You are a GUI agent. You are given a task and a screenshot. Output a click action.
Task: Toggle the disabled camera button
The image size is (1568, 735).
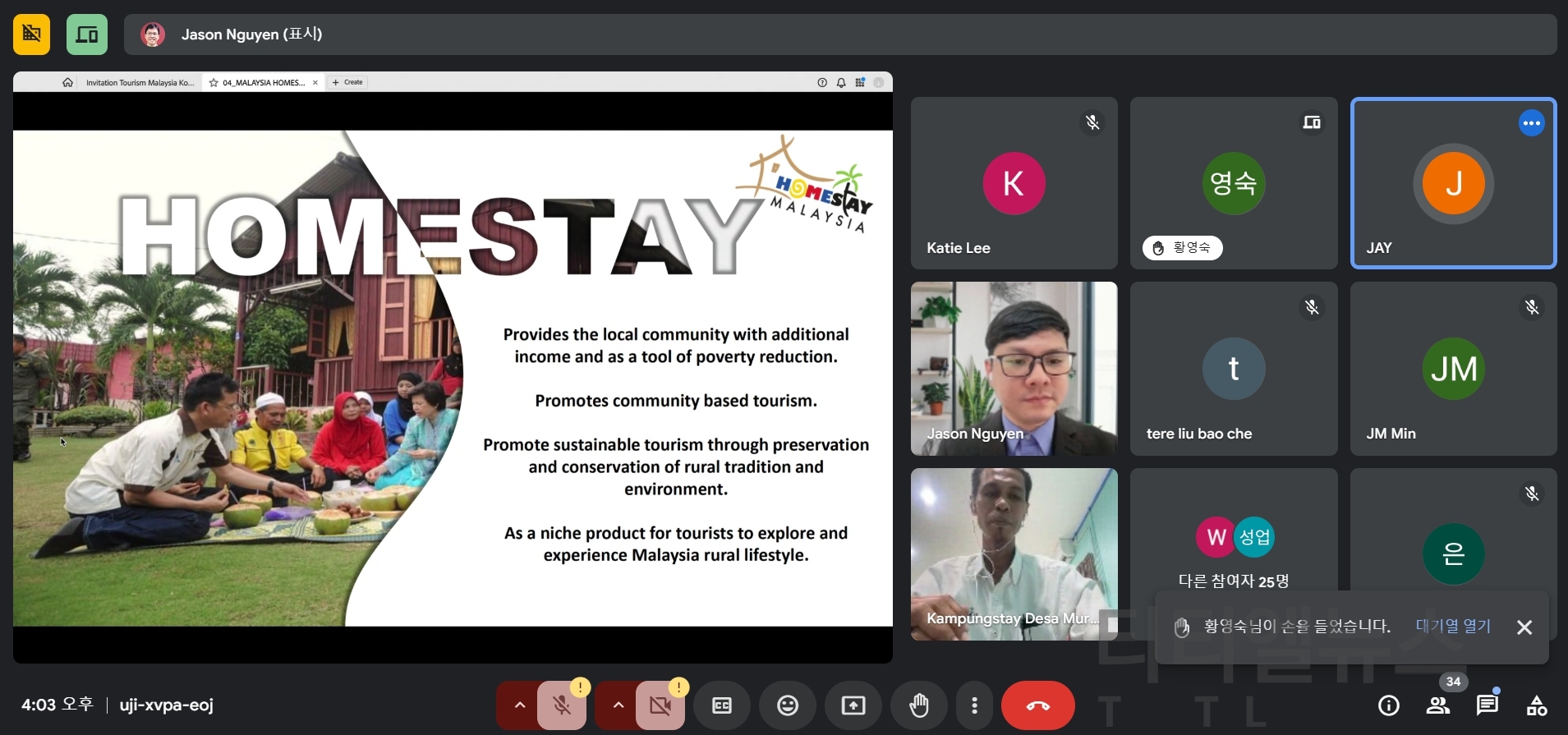tap(660, 705)
